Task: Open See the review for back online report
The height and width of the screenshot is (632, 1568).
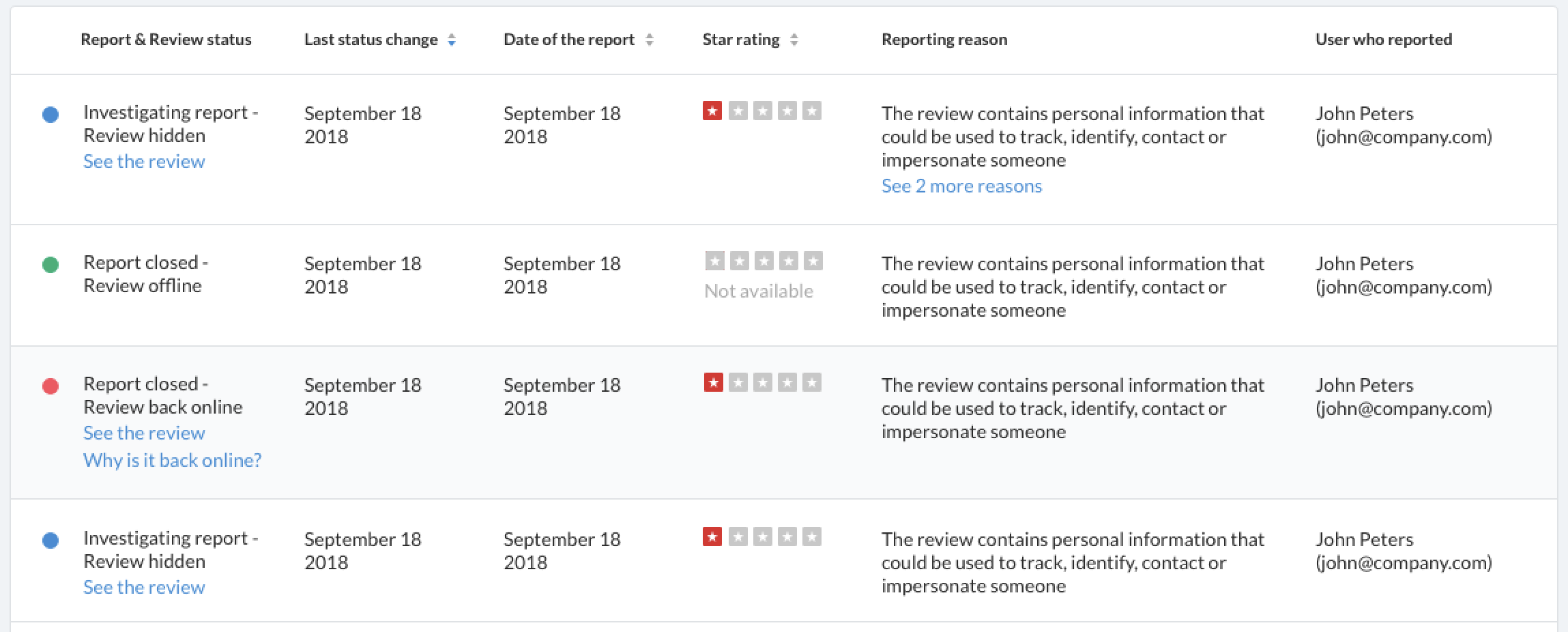Action: tap(144, 433)
